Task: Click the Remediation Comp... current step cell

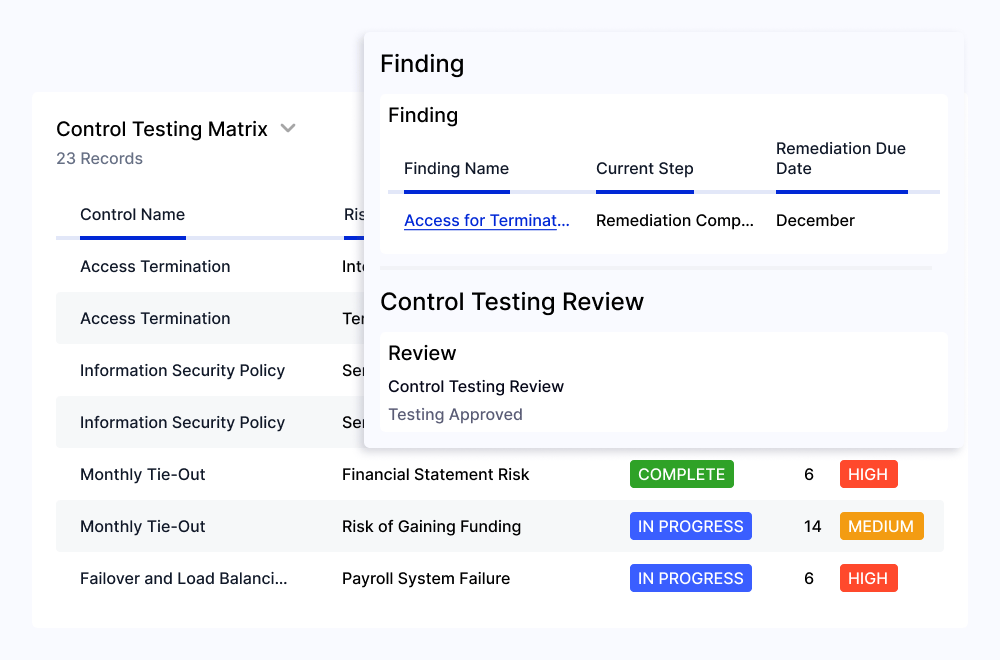Action: tap(675, 221)
